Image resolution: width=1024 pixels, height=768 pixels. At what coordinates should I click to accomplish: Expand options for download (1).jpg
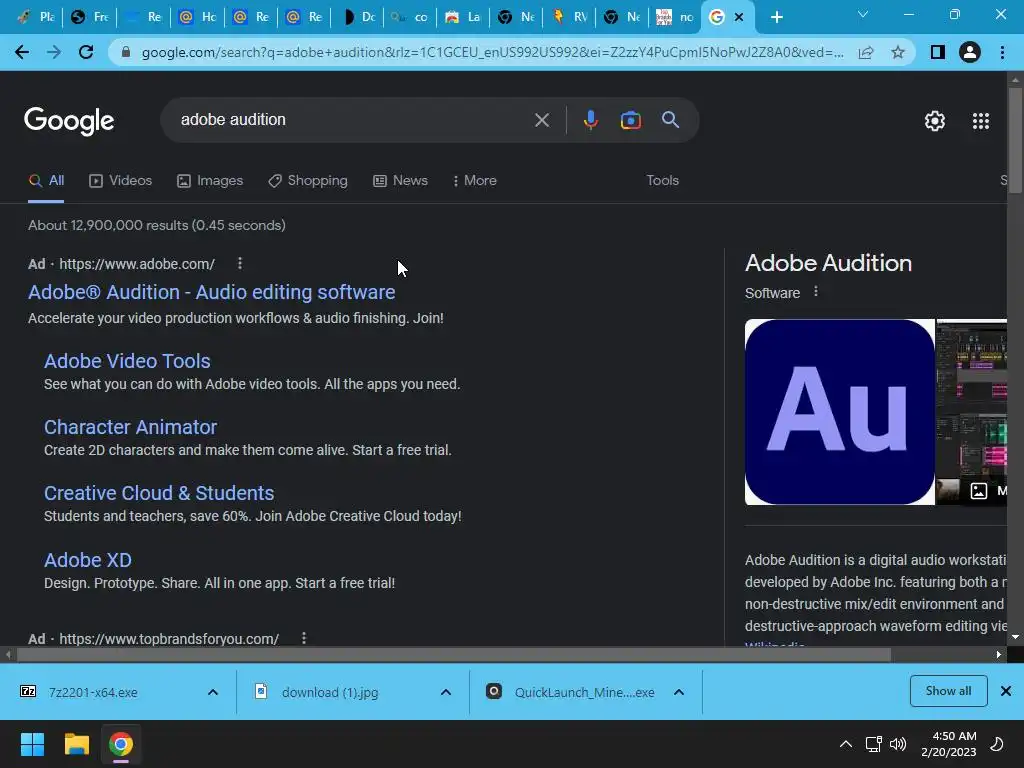(446, 692)
